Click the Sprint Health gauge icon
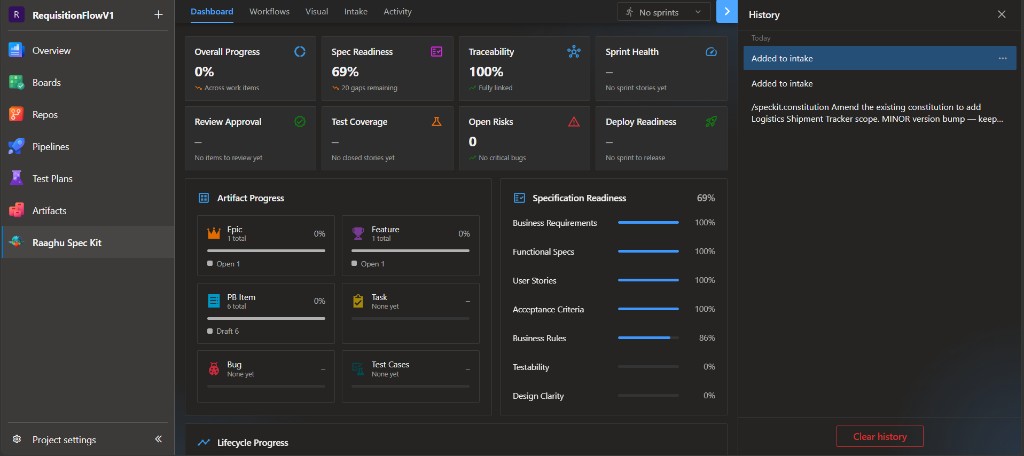The height and width of the screenshot is (456, 1024). click(711, 52)
